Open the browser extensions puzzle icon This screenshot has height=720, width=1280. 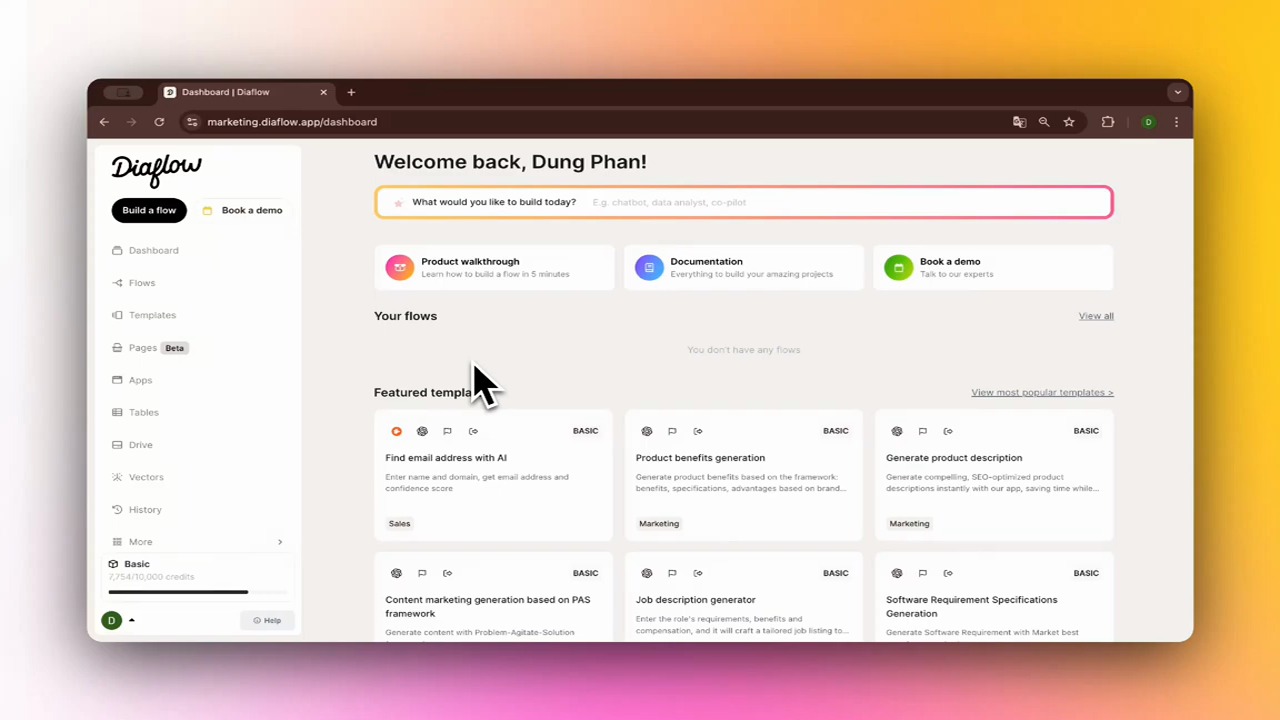coord(1108,122)
